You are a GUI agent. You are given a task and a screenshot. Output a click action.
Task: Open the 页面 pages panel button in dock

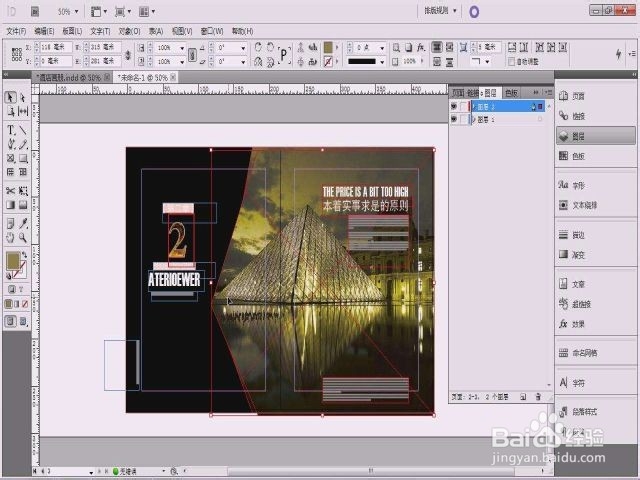point(596,96)
